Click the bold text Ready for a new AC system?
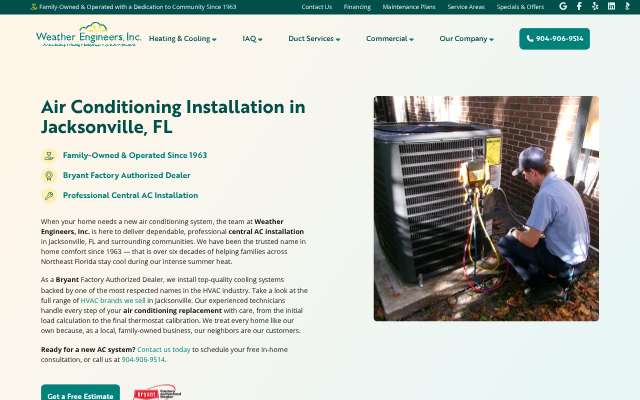This screenshot has width=640, height=400. pos(88,349)
